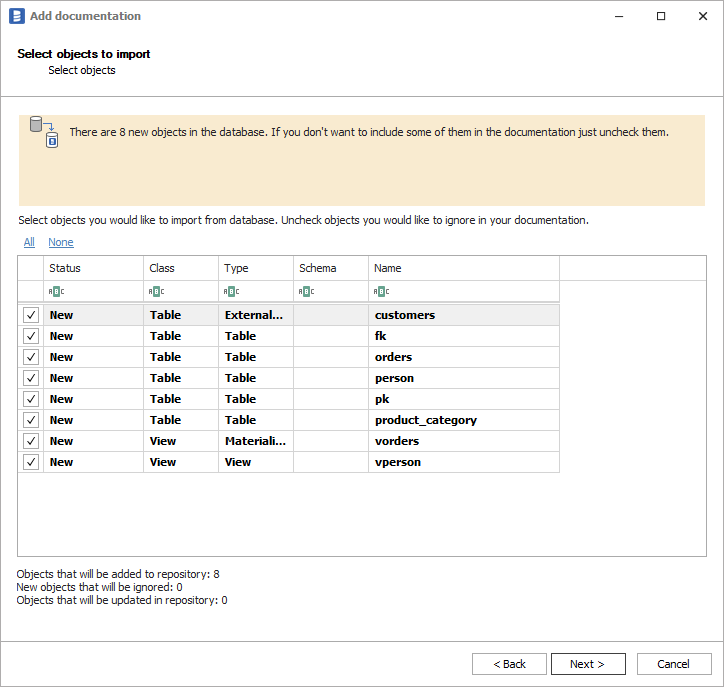Click the Schema column filter icon

(306, 292)
